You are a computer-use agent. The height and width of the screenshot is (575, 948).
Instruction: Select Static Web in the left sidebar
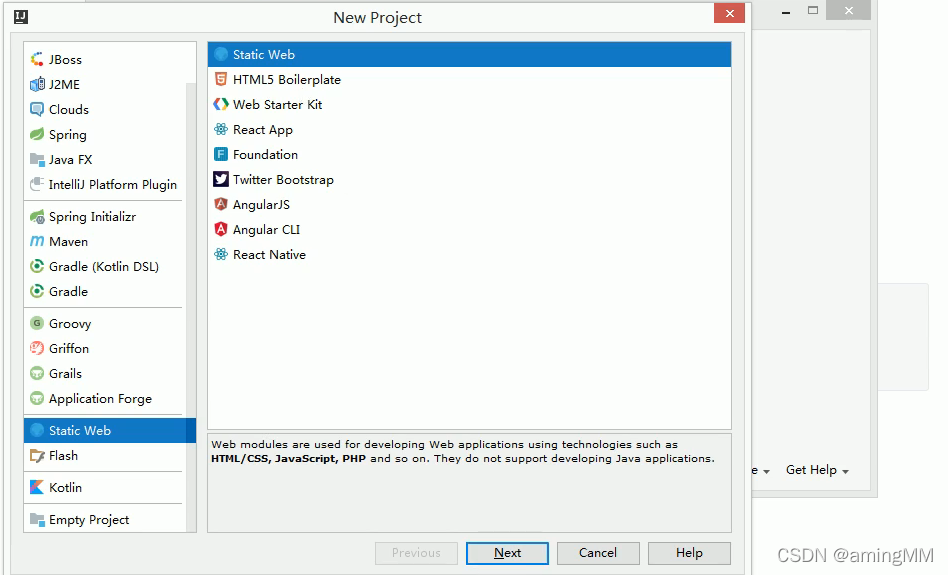(x=109, y=430)
